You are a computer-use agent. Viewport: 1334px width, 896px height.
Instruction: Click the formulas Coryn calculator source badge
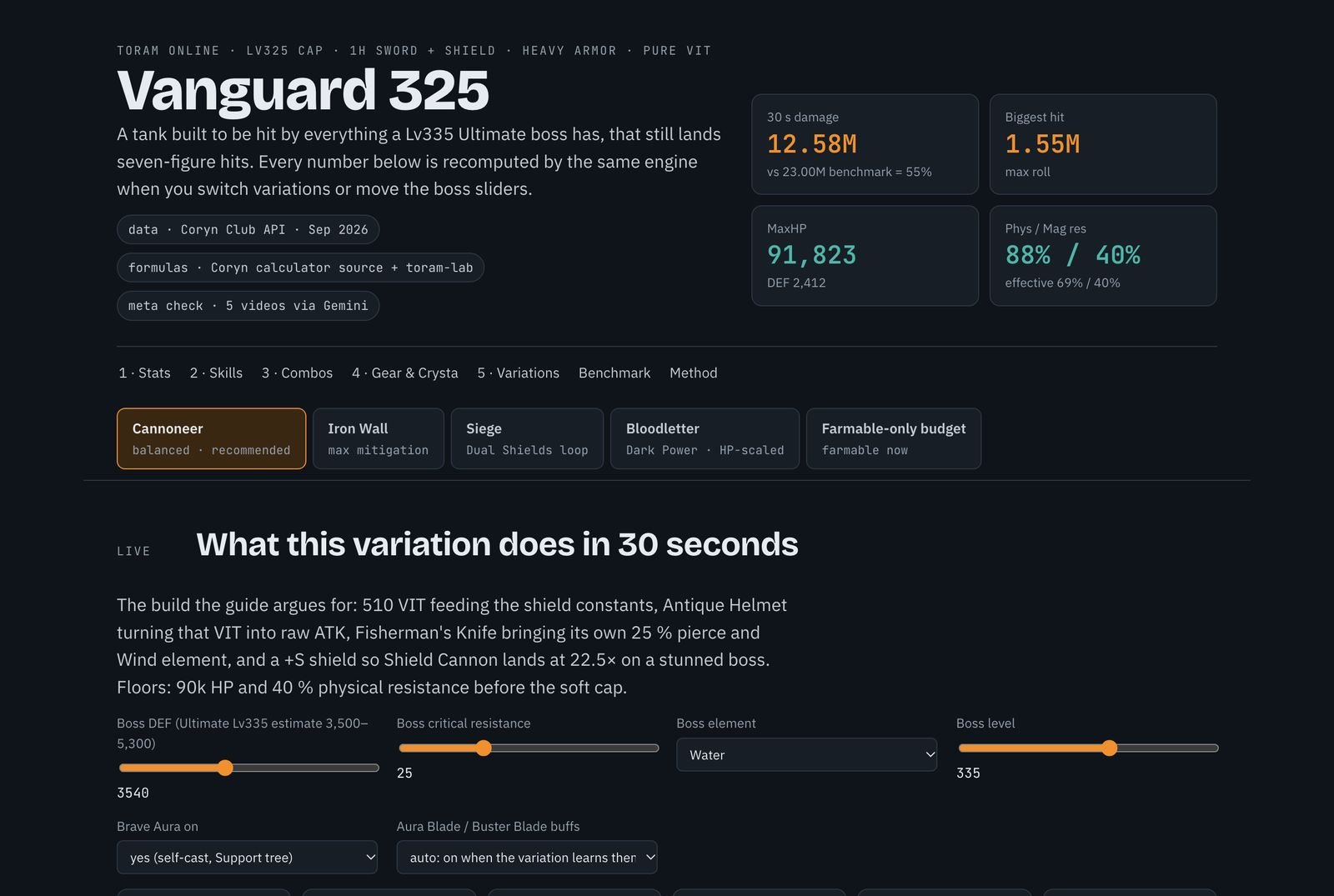[x=300, y=268]
